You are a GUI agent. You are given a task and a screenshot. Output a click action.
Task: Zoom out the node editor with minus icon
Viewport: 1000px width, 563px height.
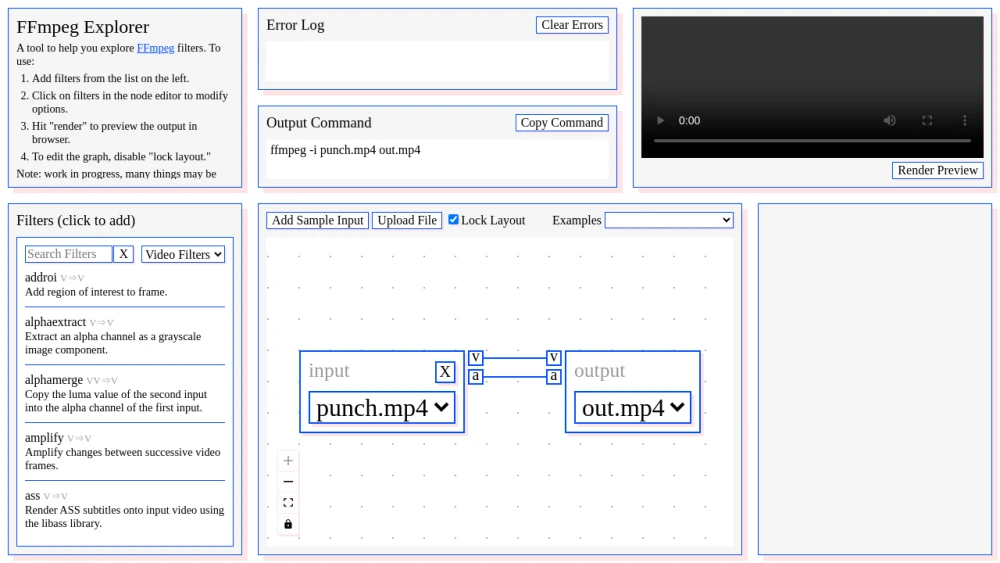(x=288, y=481)
